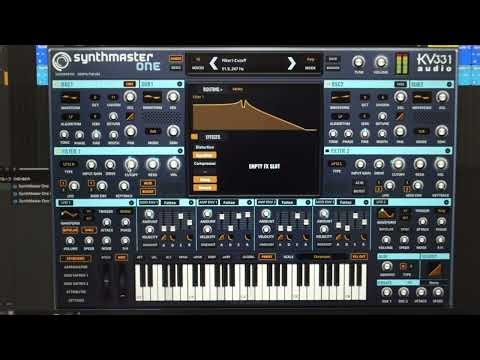Open the Filter 1 Type dropdown
Viewport: 480px width, 360px height.
tap(69, 164)
